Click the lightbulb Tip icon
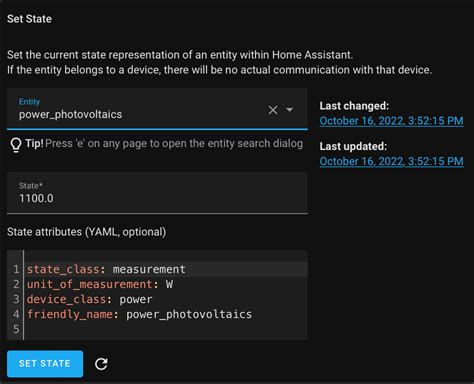The width and height of the screenshot is (474, 384). click(x=16, y=145)
